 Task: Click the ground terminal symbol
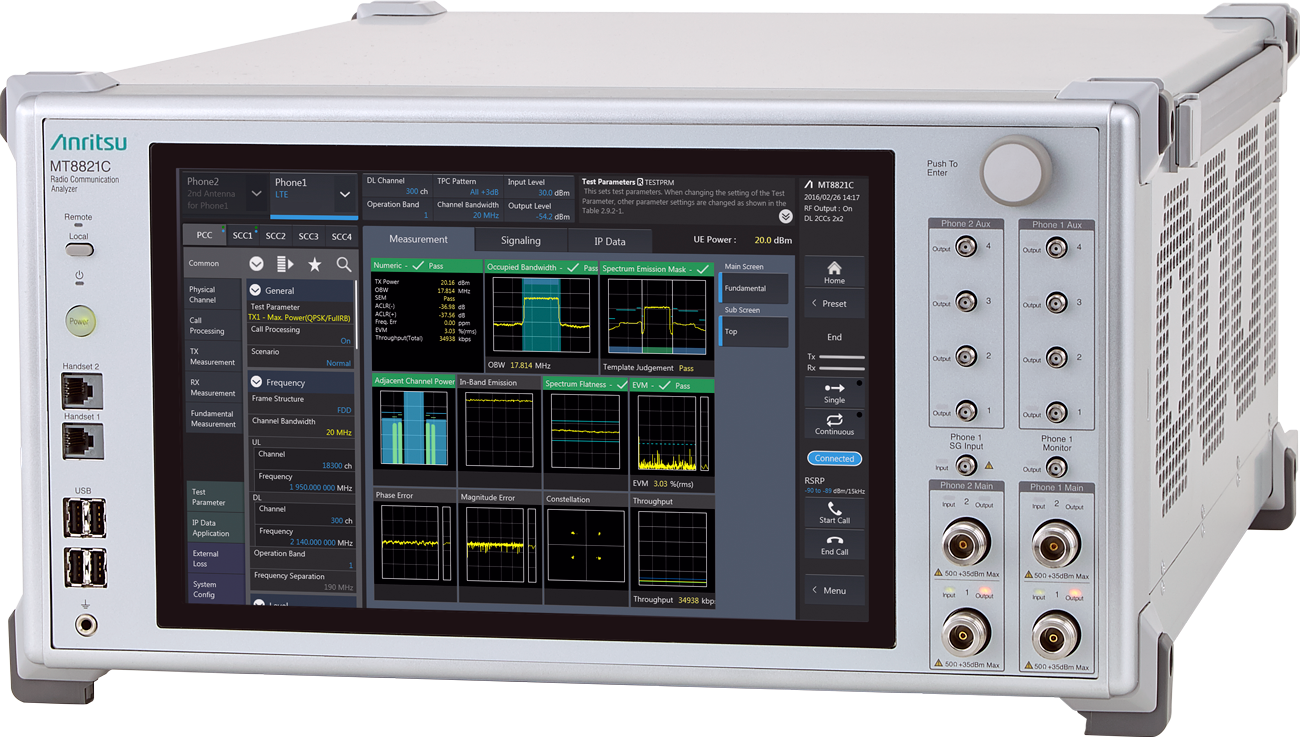click(x=85, y=604)
